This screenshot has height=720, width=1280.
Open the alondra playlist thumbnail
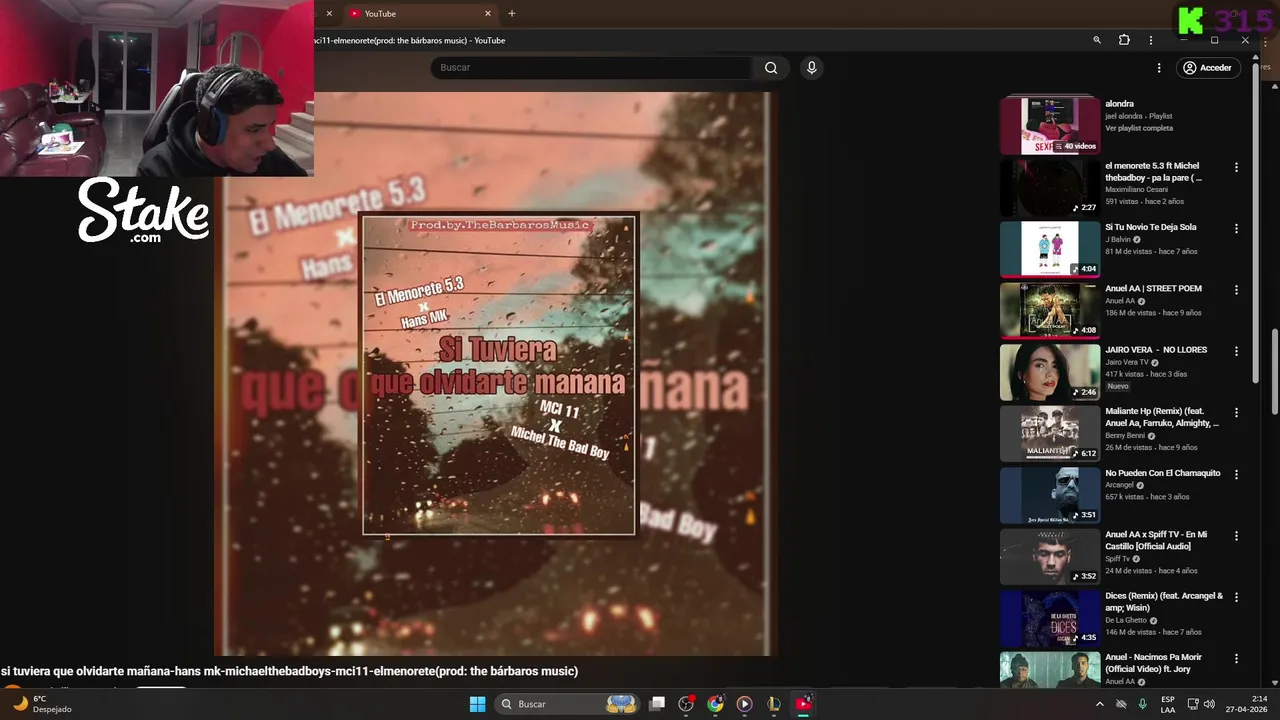point(1049,125)
